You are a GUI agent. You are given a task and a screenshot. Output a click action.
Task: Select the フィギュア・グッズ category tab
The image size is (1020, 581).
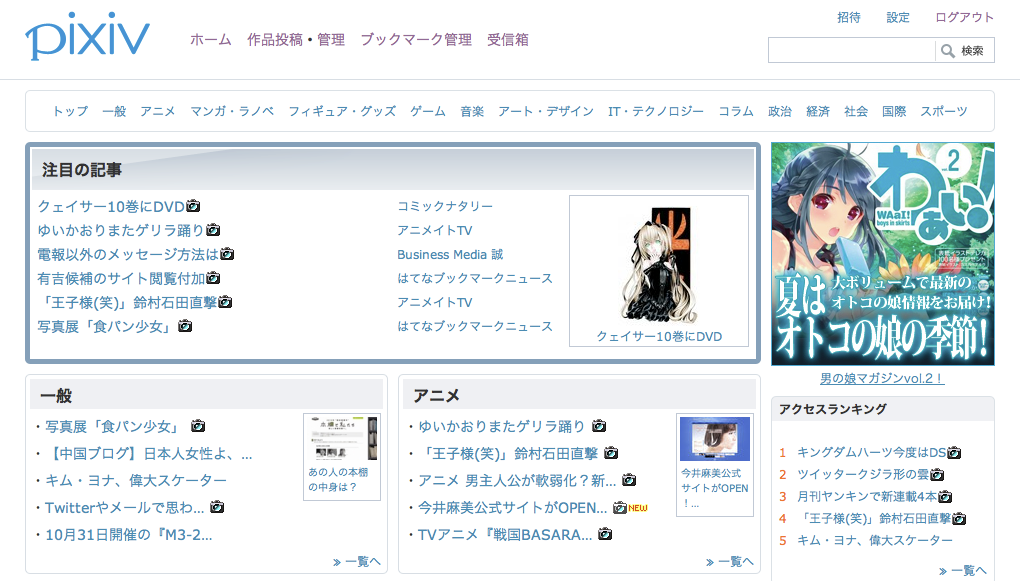point(342,111)
